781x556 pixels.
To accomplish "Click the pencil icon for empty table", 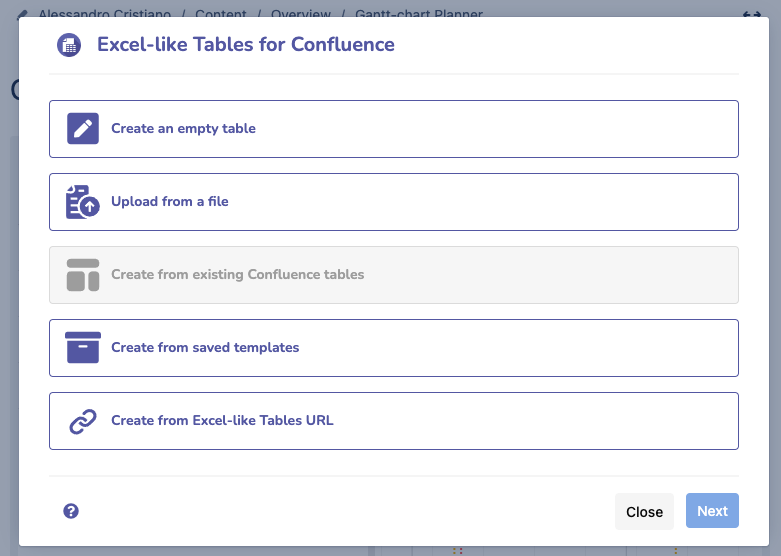I will (x=83, y=129).
